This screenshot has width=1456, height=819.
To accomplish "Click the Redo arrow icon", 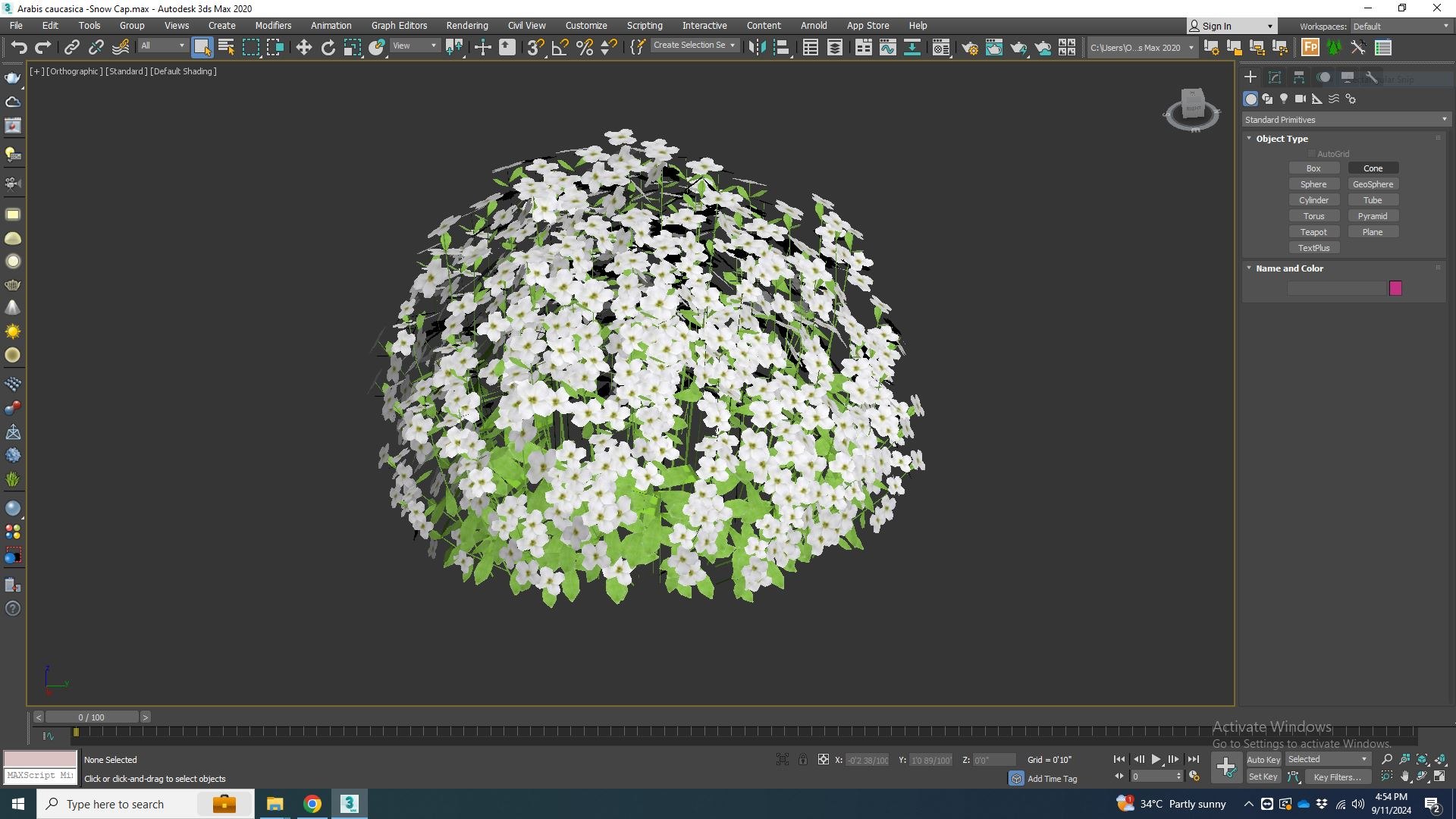I will [x=43, y=48].
